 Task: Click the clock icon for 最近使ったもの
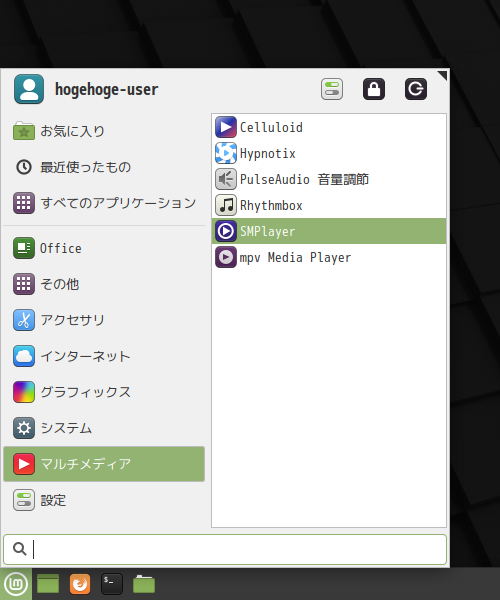[x=24, y=167]
